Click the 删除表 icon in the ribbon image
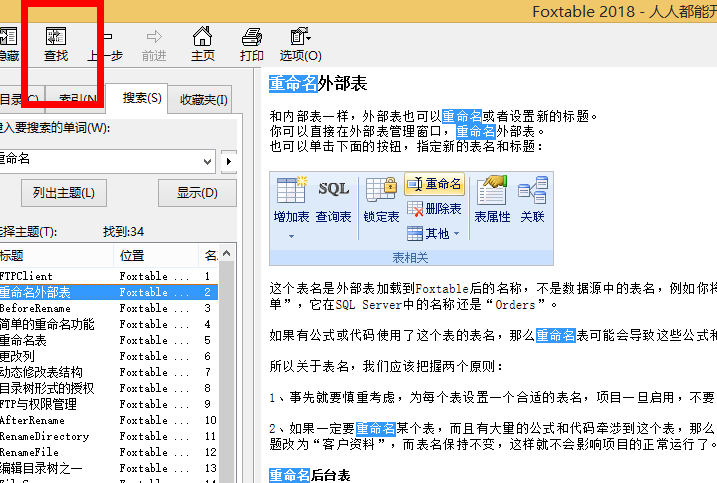 (434, 209)
